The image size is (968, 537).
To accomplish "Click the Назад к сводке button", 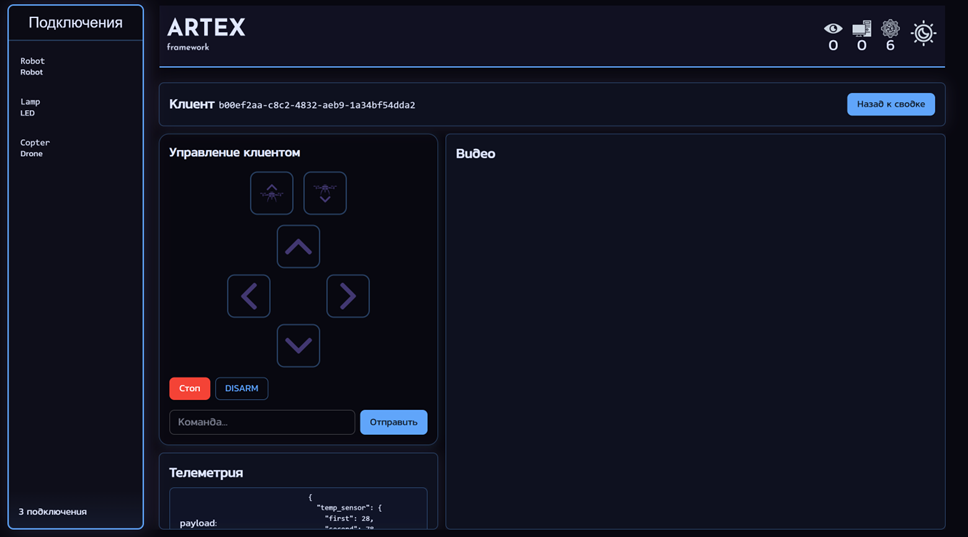I will click(890, 104).
